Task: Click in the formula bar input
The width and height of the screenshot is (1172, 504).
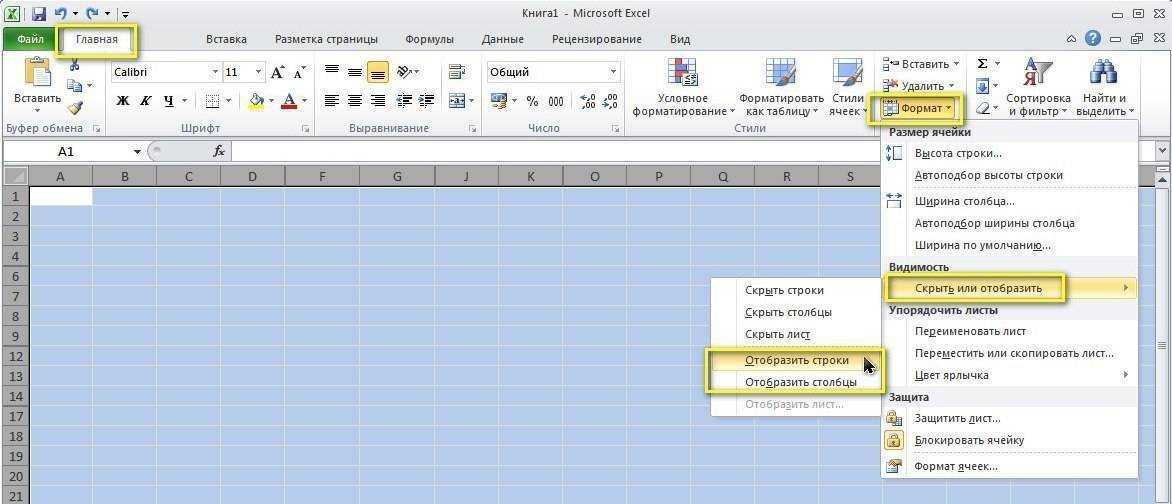Action: click(x=691, y=152)
